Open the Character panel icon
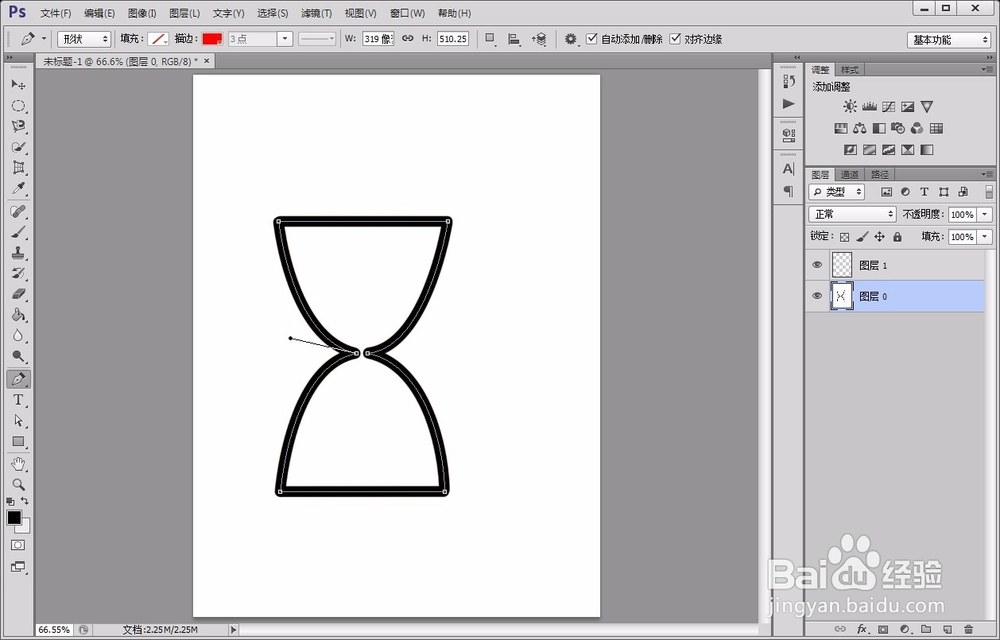Viewport: 1000px width, 640px height. coord(789,169)
